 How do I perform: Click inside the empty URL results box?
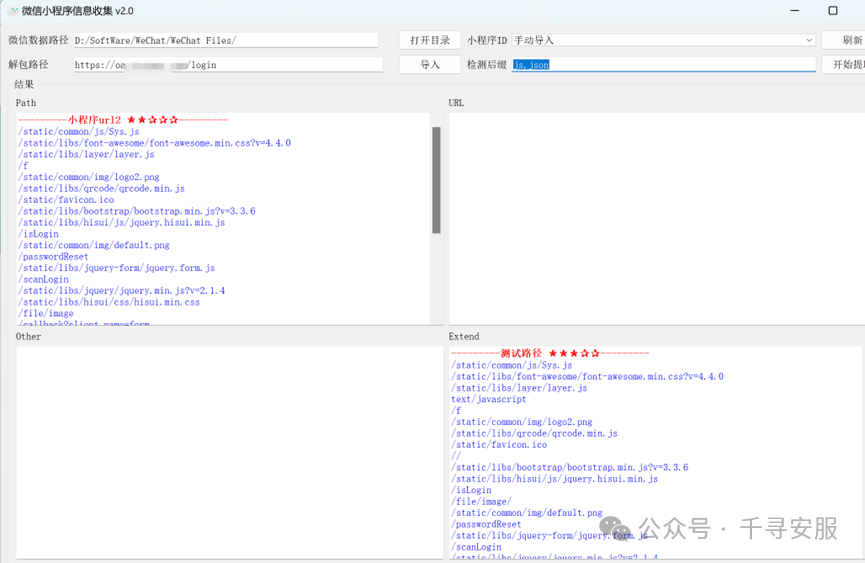pos(656,219)
